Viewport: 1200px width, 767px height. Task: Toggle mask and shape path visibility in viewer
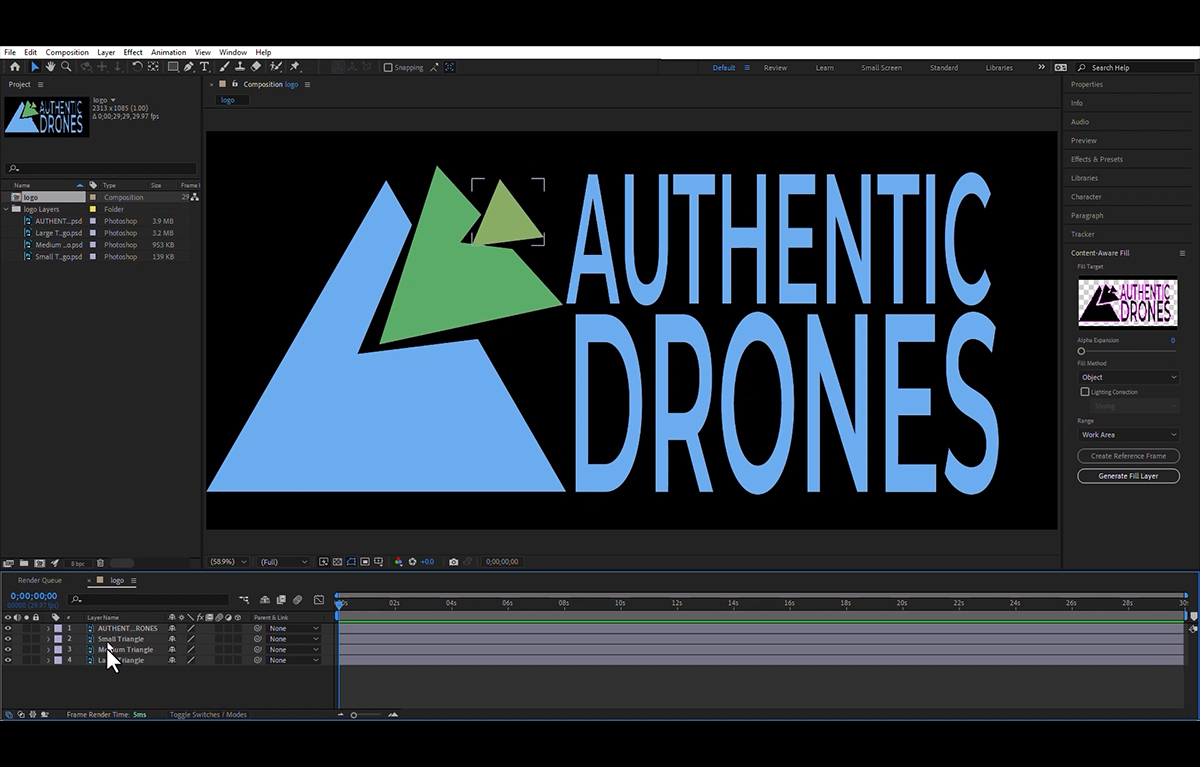(351, 562)
